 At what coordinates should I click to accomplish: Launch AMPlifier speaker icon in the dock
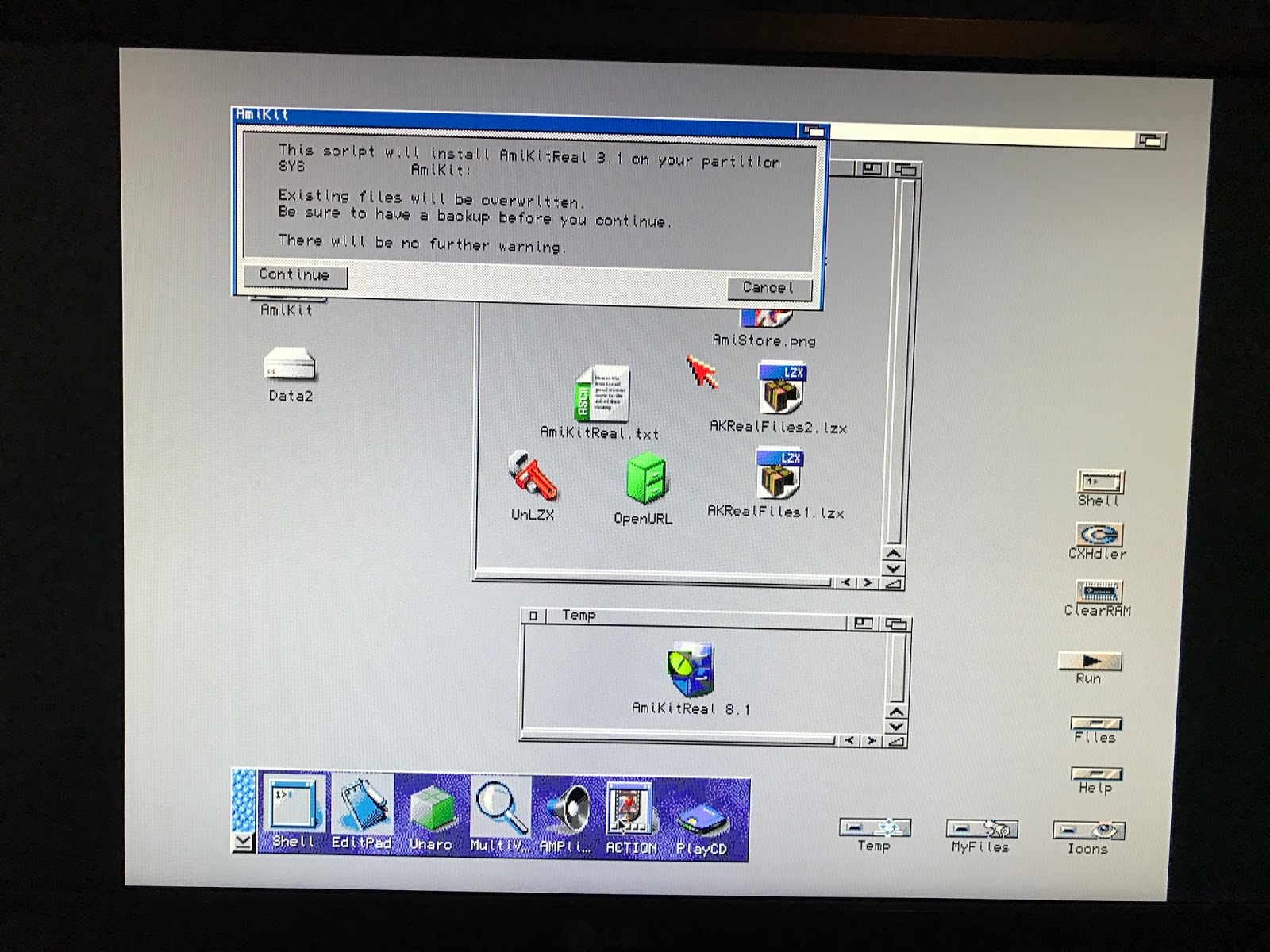566,817
